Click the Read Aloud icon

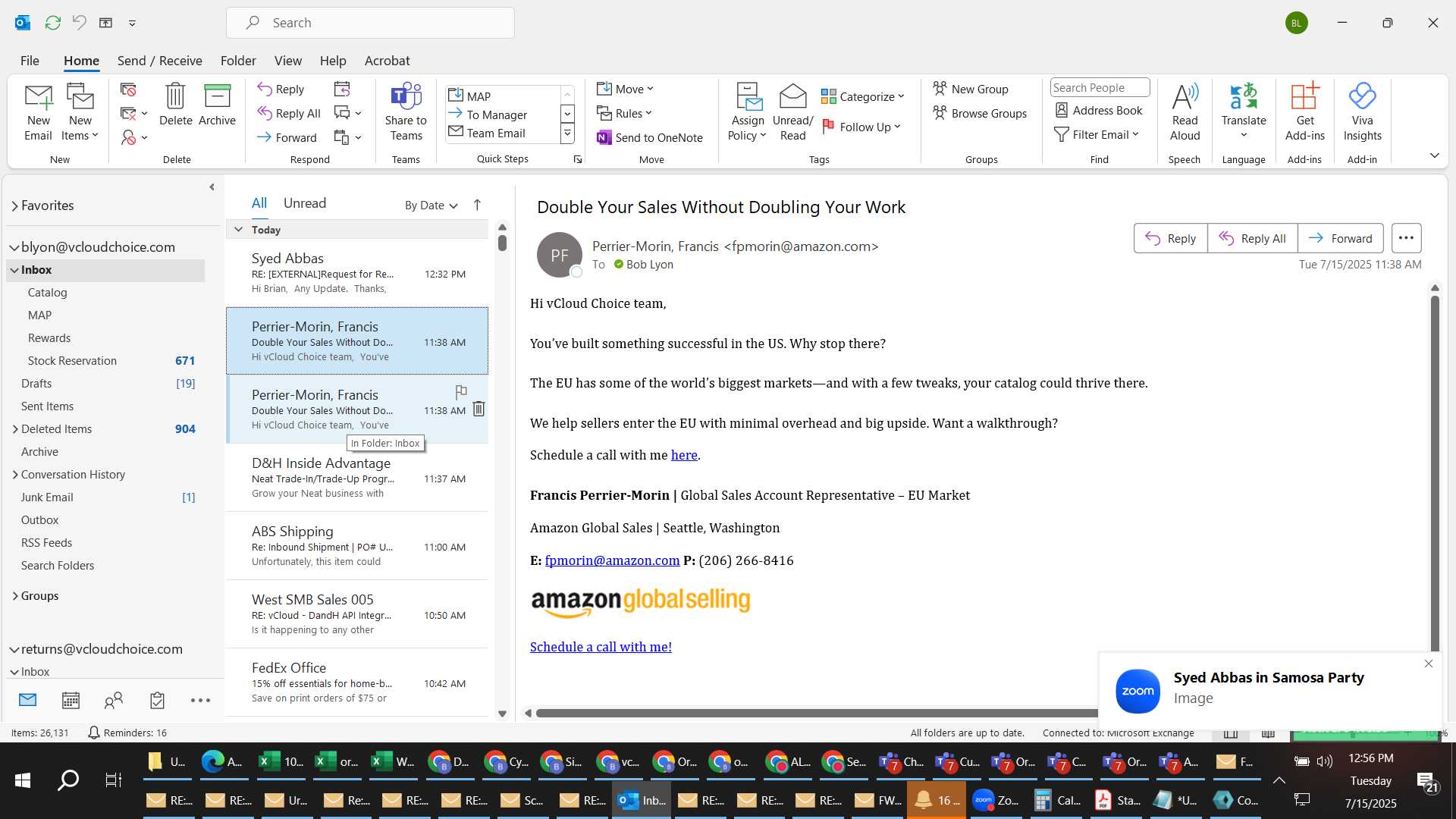click(x=1185, y=112)
